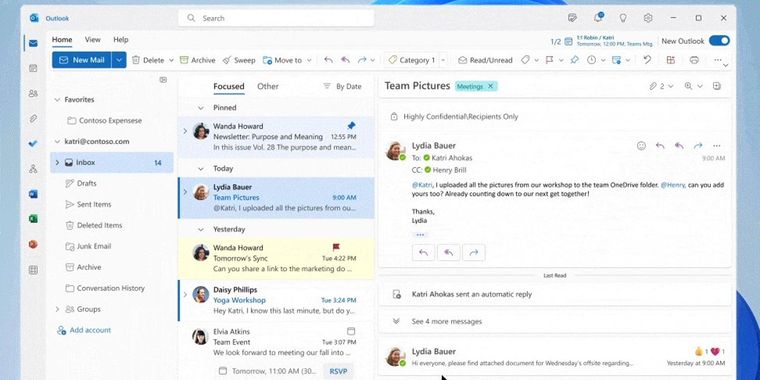Screen dimensions: 760x380
Task: Click Add account link
Action: [84, 330]
